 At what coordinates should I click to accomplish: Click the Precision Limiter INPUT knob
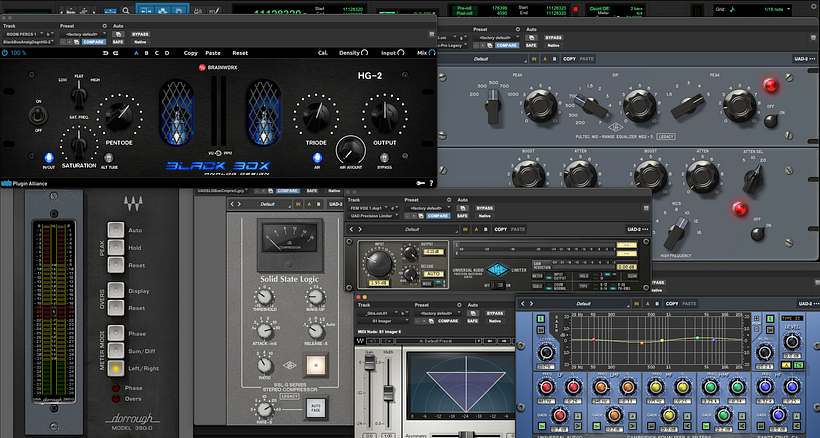[x=379, y=263]
